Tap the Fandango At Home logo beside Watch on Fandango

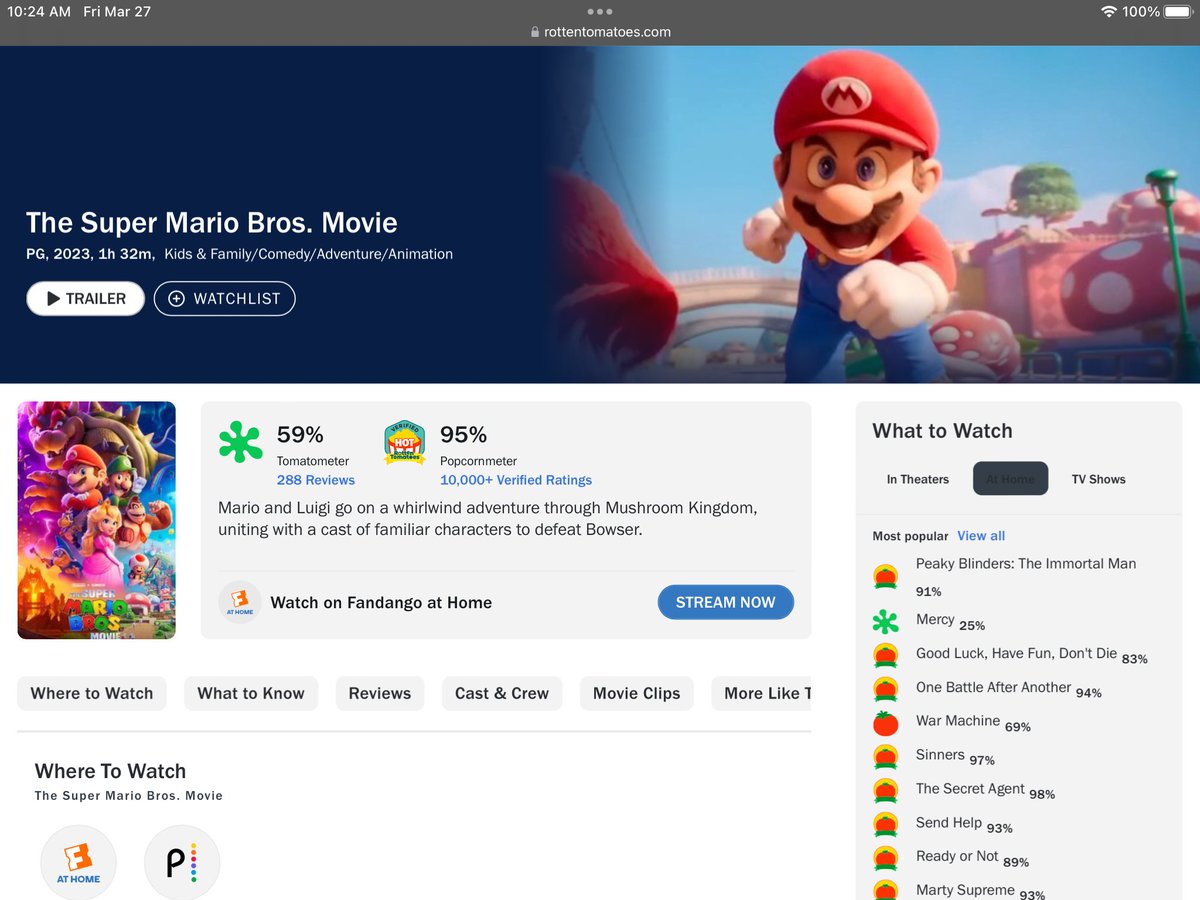240,602
